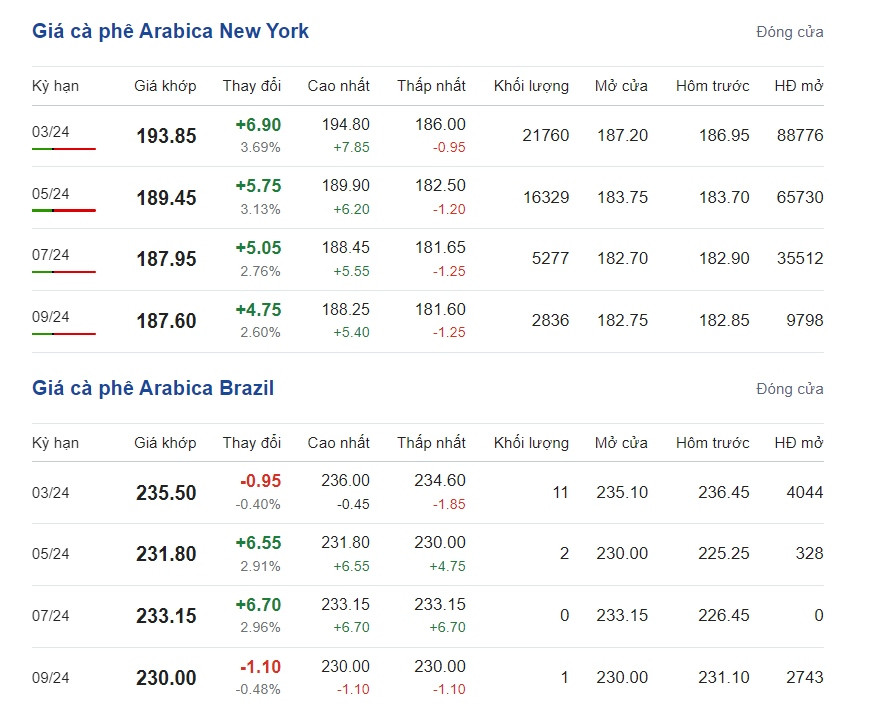Click the Arabica New York 07/24 row indicator bar
Viewport: 875px width, 706px height.
[x=63, y=272]
